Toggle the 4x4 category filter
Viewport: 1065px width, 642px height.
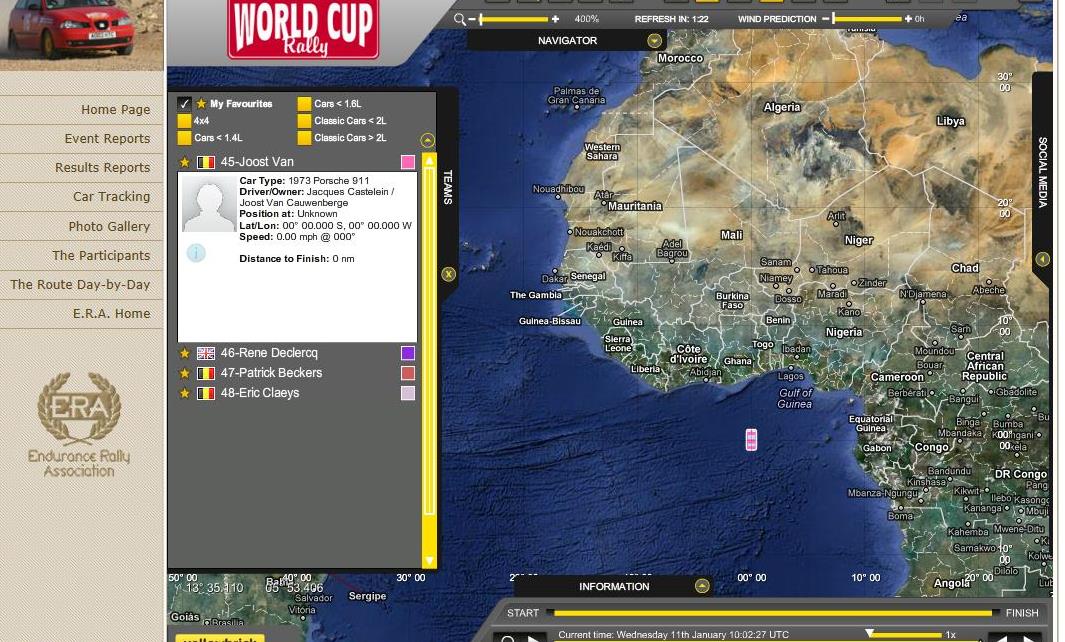(x=184, y=121)
